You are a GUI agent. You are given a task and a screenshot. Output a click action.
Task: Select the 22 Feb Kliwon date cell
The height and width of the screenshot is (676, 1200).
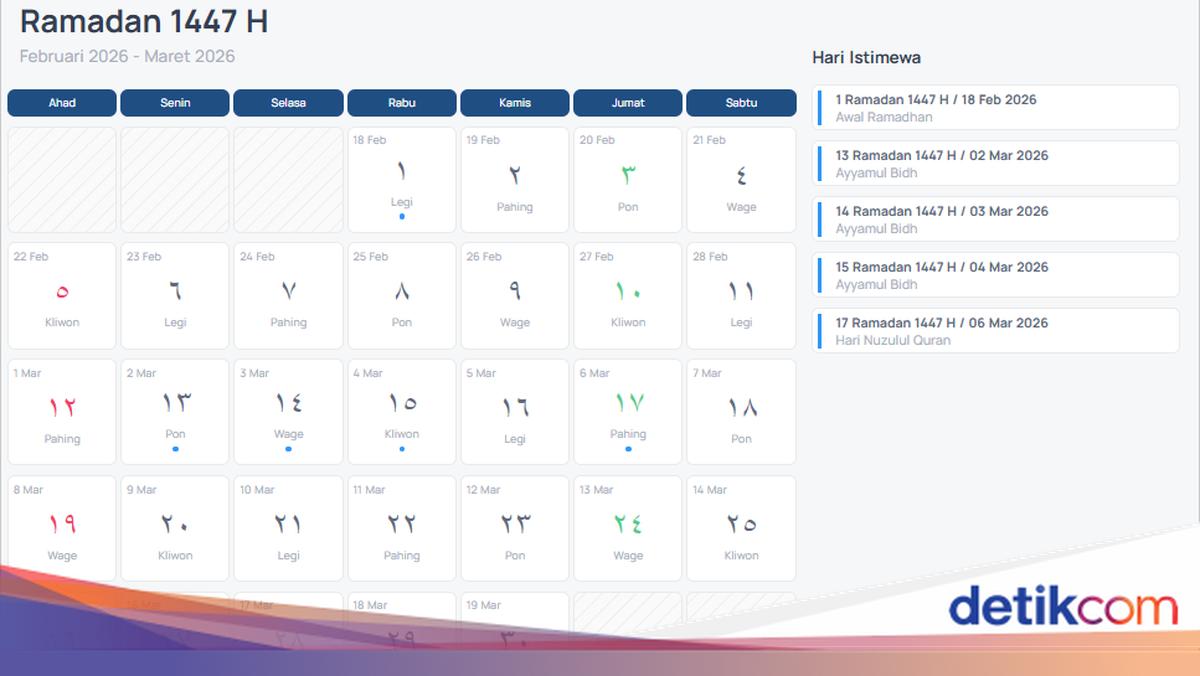point(62,296)
